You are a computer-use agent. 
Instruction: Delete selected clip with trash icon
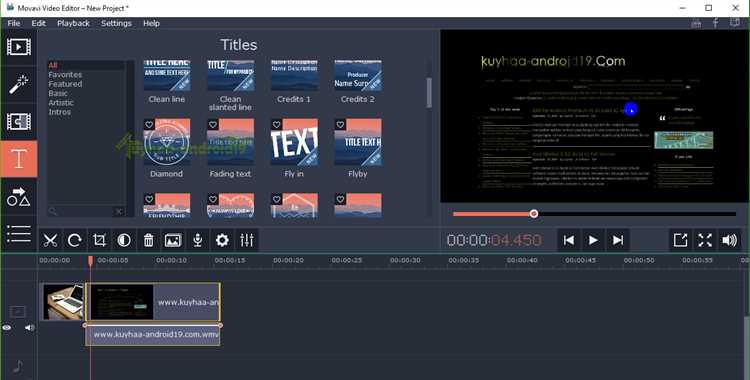click(x=148, y=240)
